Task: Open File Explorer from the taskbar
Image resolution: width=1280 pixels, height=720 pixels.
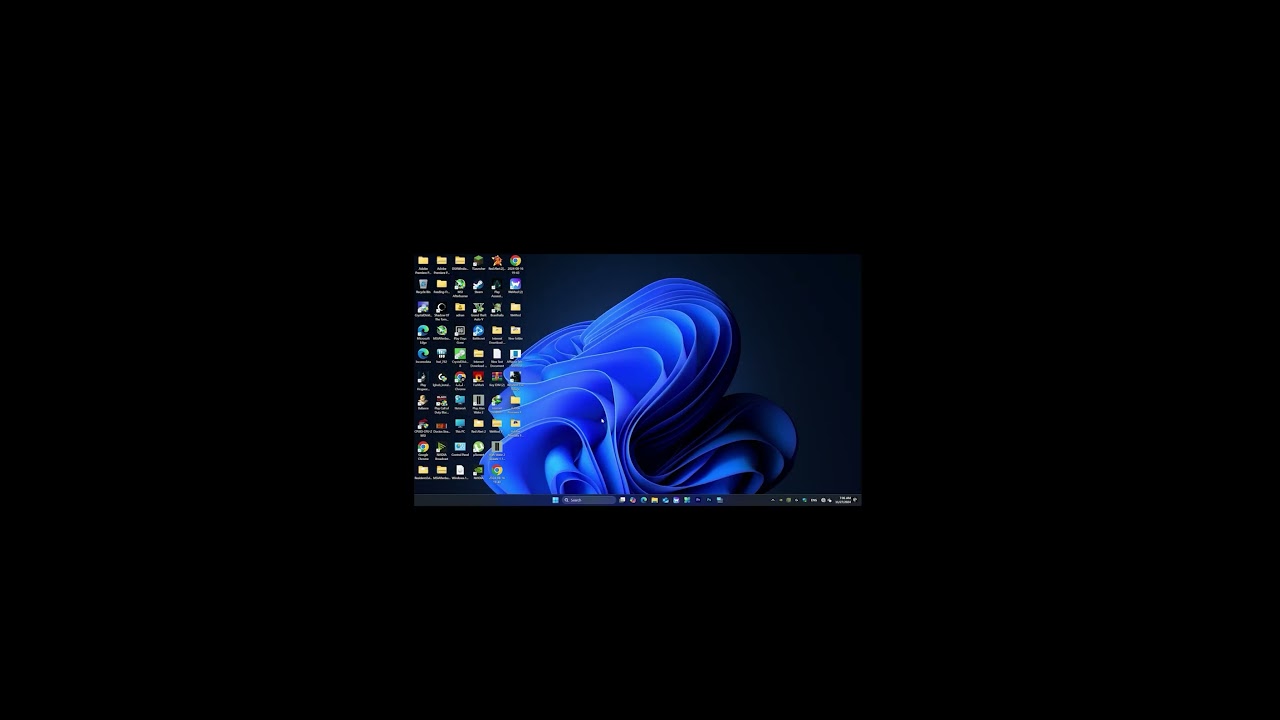Action: click(x=655, y=500)
